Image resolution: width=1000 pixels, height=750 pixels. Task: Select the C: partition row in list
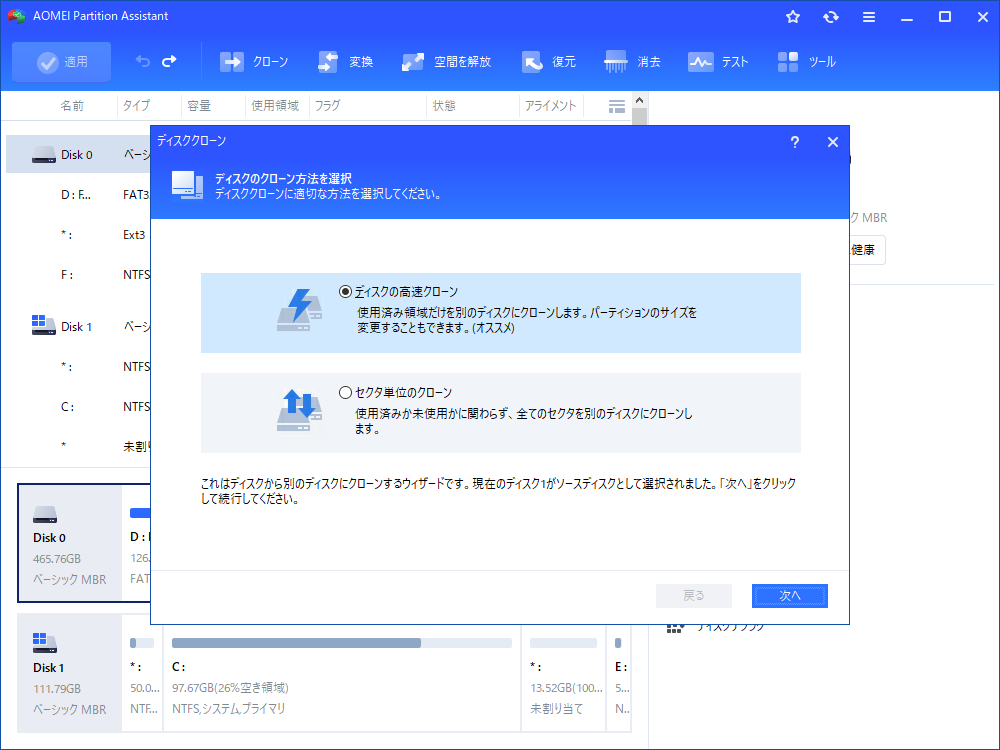tap(78, 407)
